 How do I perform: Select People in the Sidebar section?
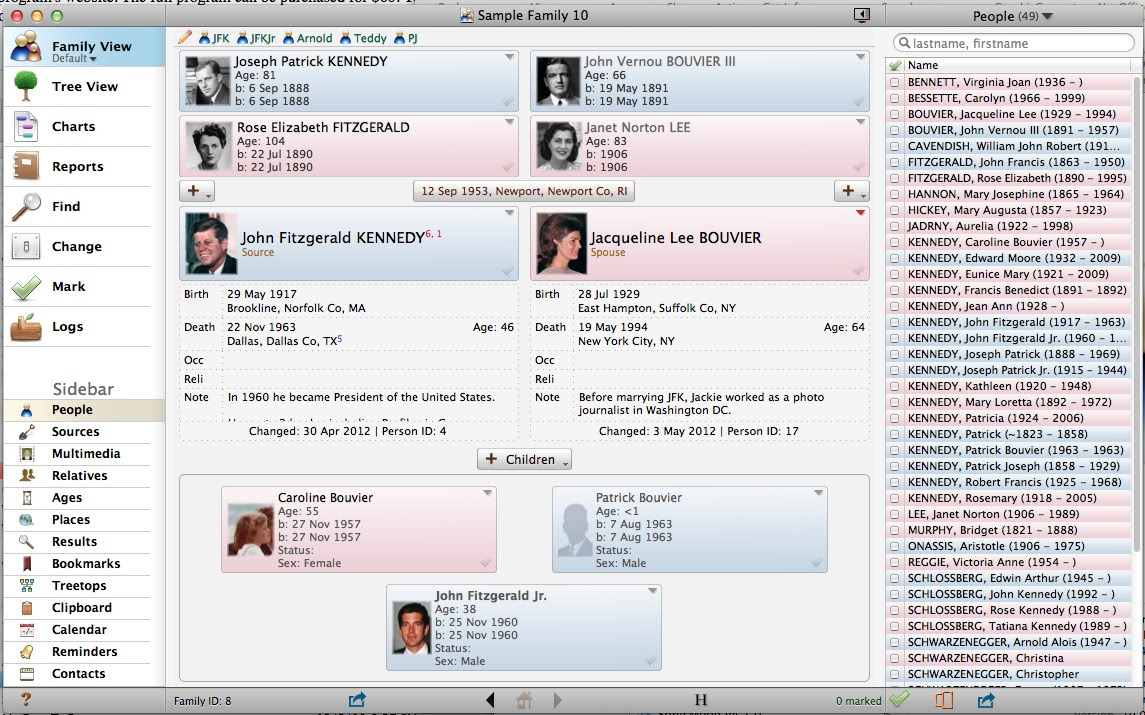point(84,410)
